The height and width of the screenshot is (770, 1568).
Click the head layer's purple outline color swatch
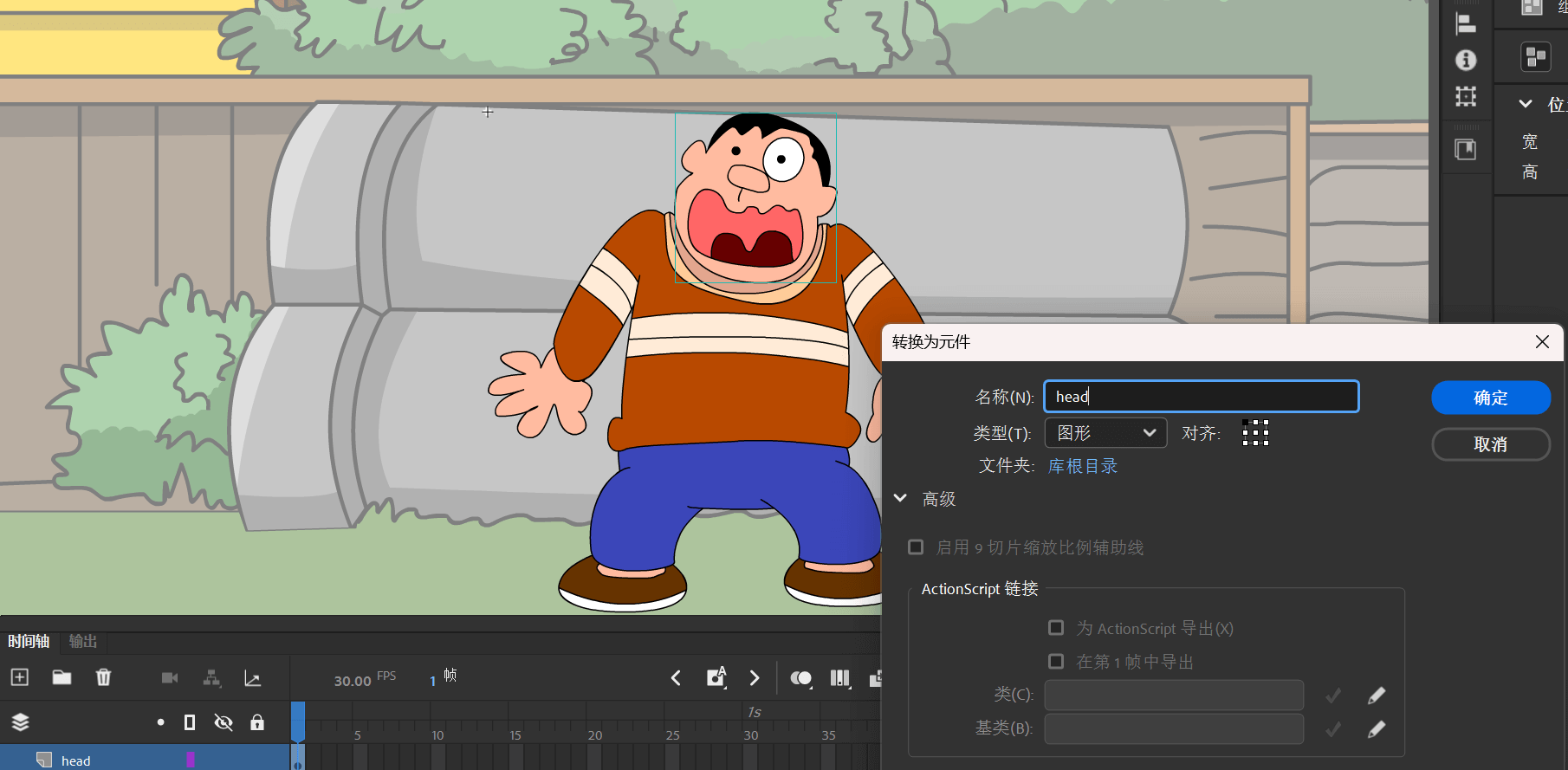pos(191,760)
